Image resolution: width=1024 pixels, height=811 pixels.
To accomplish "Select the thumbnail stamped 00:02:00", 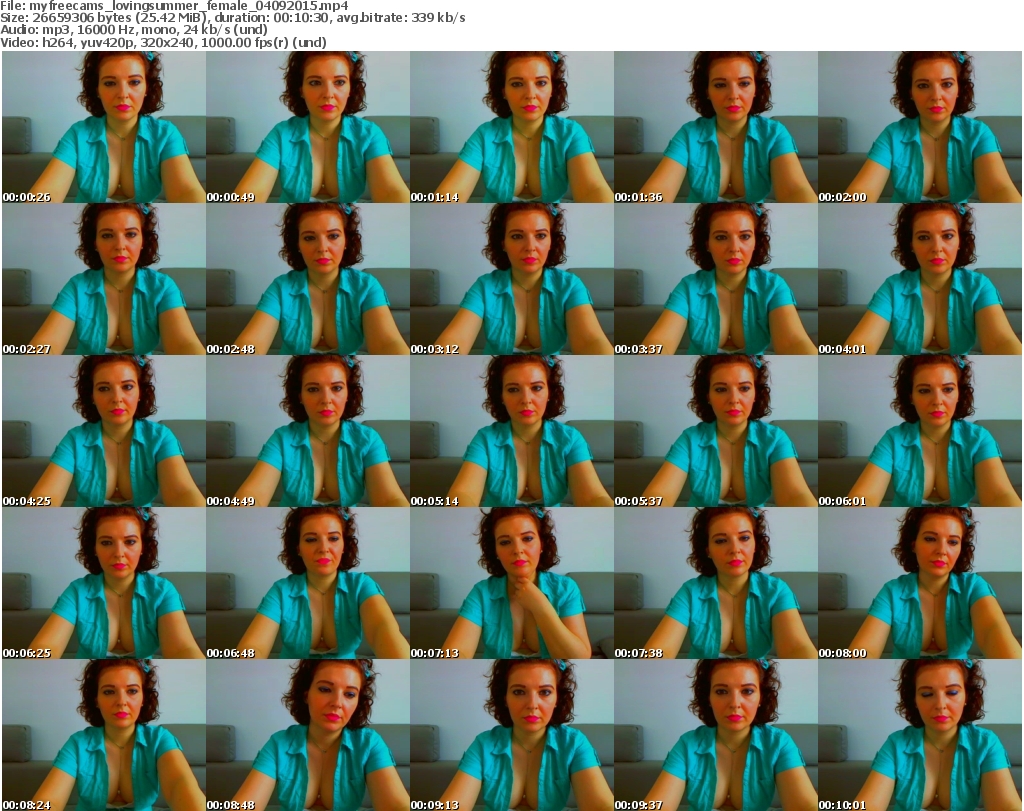I will 920,127.
